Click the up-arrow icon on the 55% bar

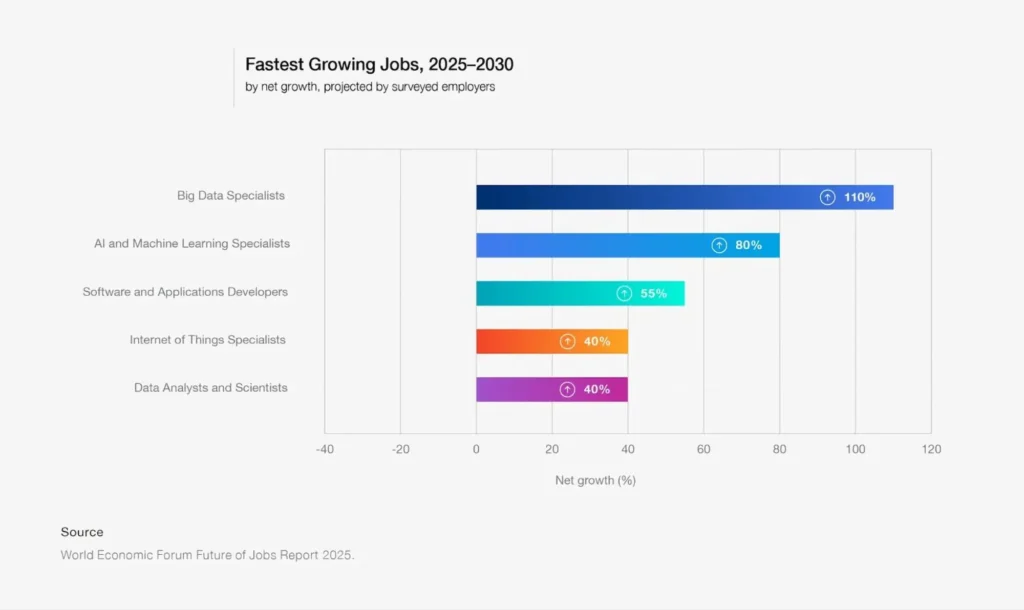[624, 293]
